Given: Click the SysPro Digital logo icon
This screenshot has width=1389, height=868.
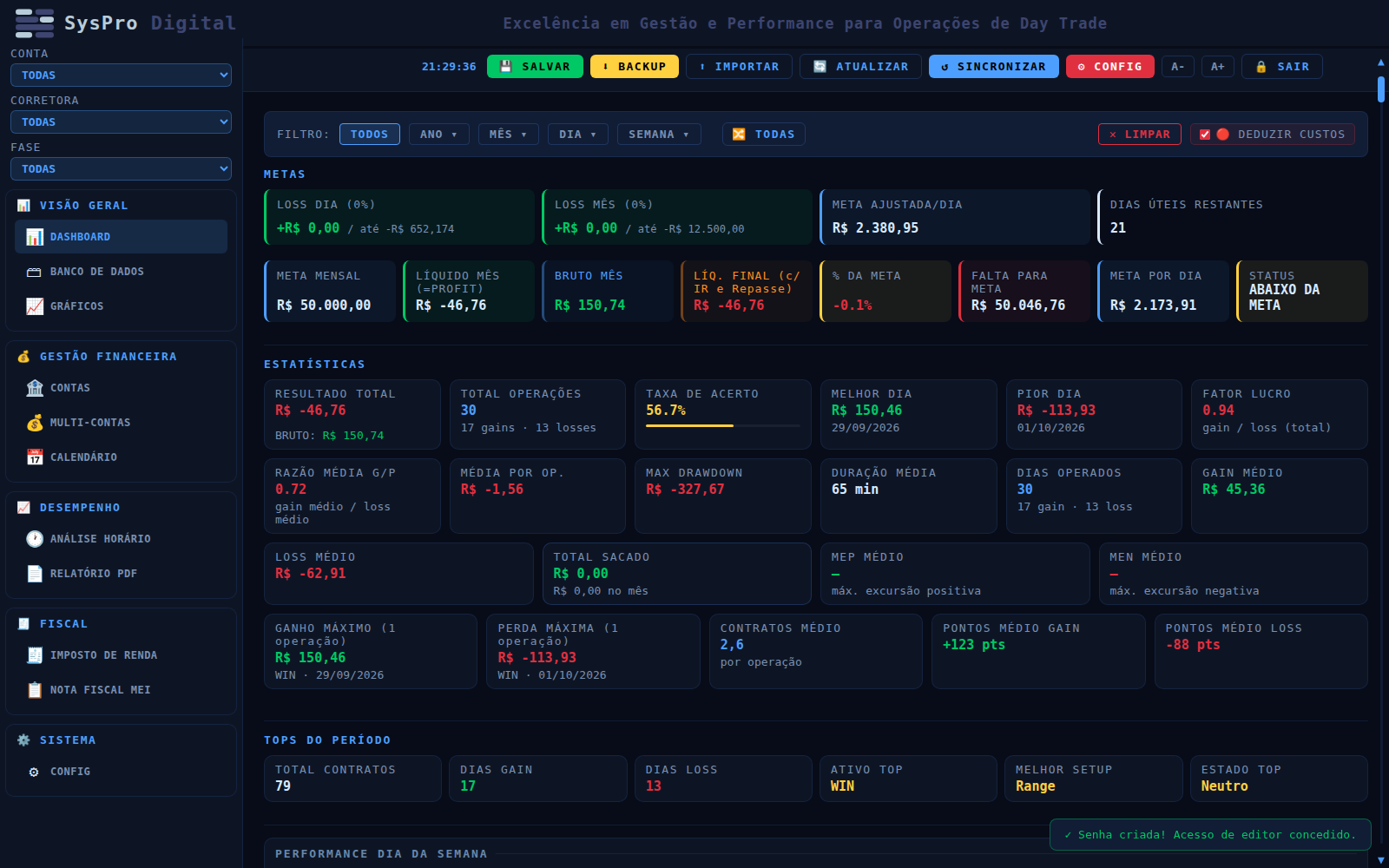Looking at the screenshot, I should pos(35,23).
